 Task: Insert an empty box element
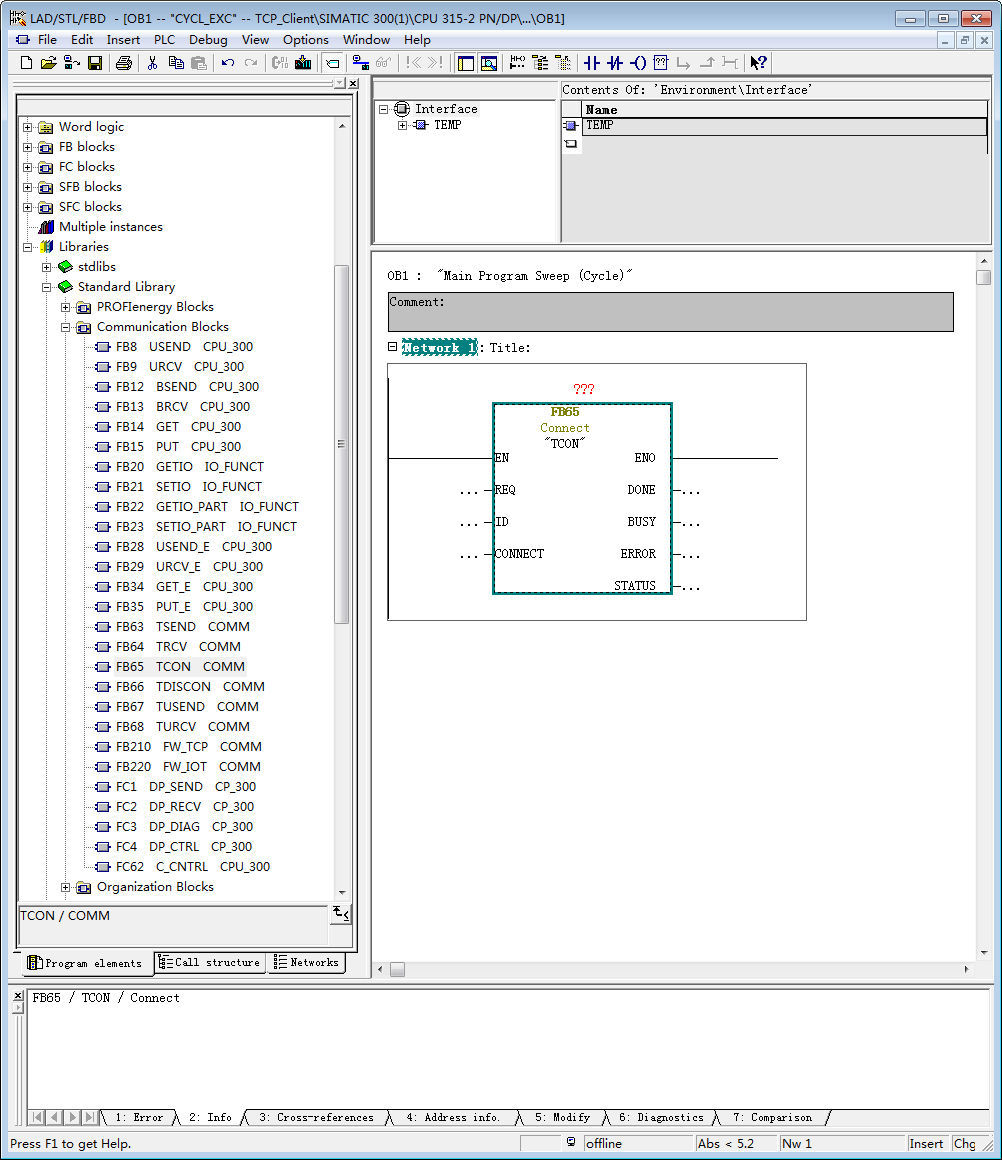[661, 63]
